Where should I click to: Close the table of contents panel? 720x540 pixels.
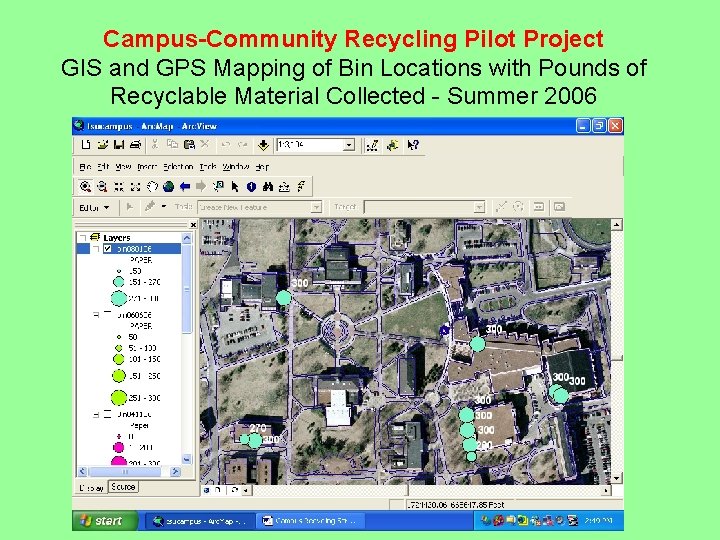(193, 225)
